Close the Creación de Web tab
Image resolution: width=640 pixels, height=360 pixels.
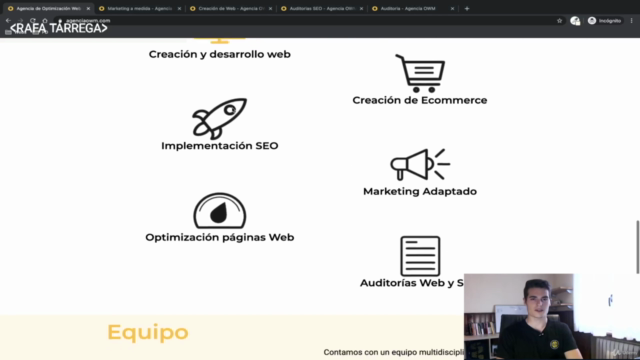coord(270,9)
